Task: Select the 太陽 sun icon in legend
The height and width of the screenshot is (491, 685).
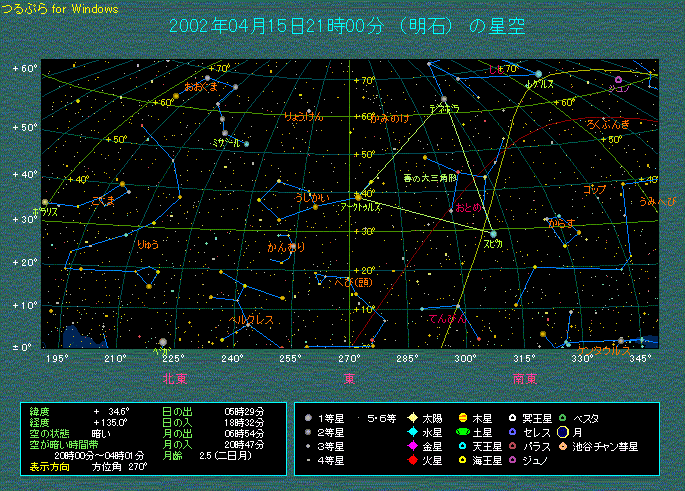Action: 412,418
